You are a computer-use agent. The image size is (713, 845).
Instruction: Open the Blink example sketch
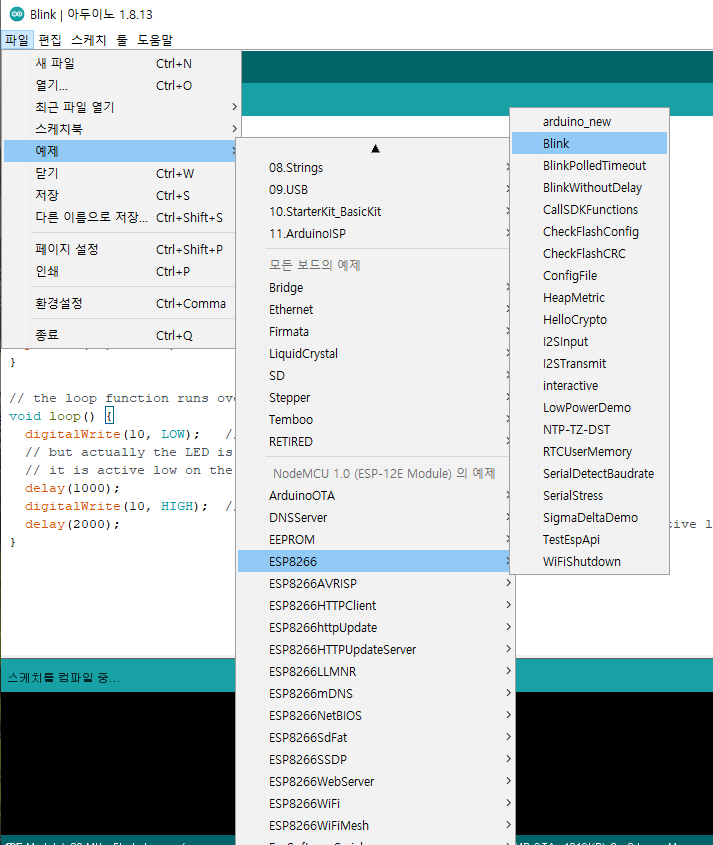[x=589, y=143]
